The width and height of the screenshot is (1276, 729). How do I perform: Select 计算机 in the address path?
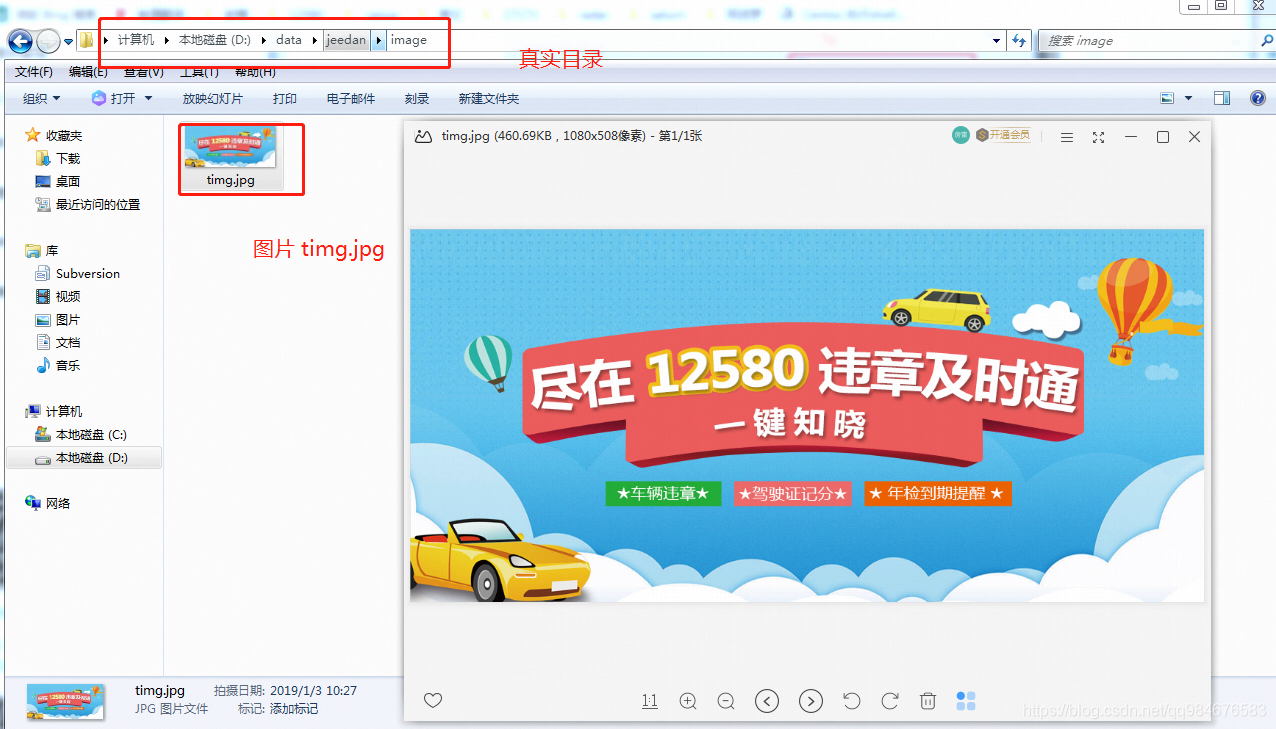click(x=136, y=40)
